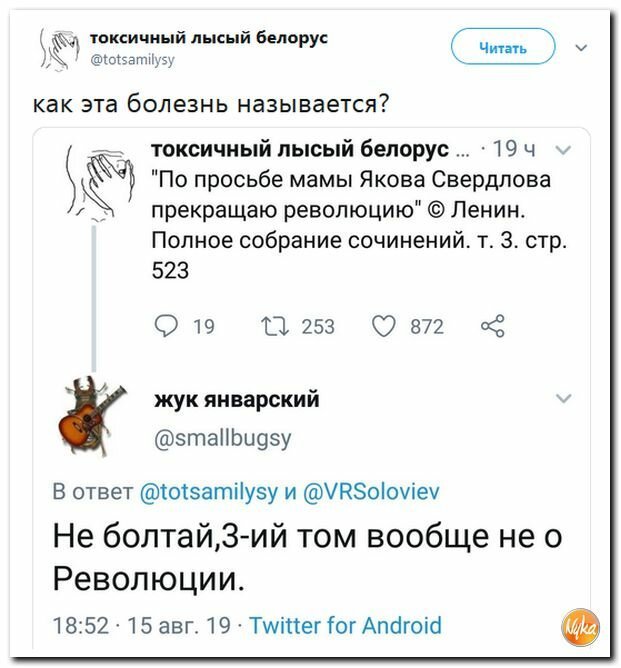Click the reply speech bubble icon
Image resolution: width=621 pixels, height=668 pixels.
(x=166, y=326)
